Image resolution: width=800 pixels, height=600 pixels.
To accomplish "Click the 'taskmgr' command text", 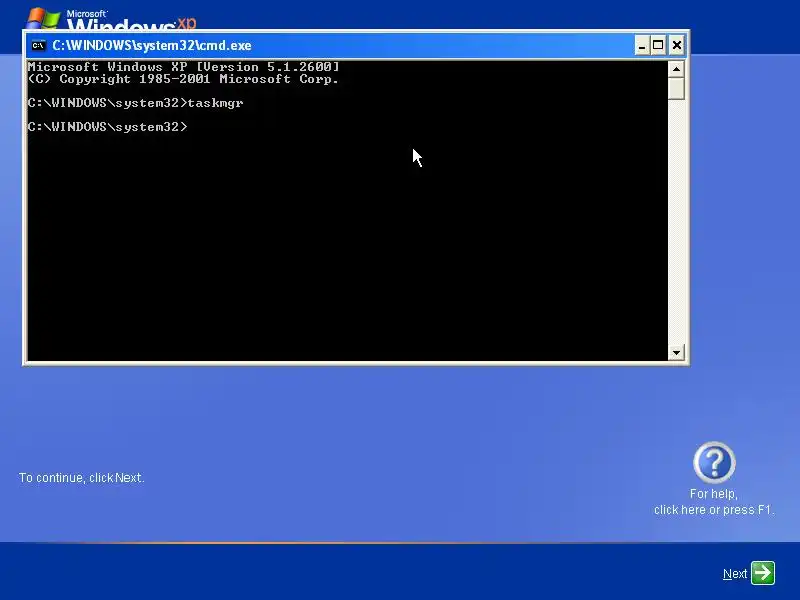I will (215, 103).
